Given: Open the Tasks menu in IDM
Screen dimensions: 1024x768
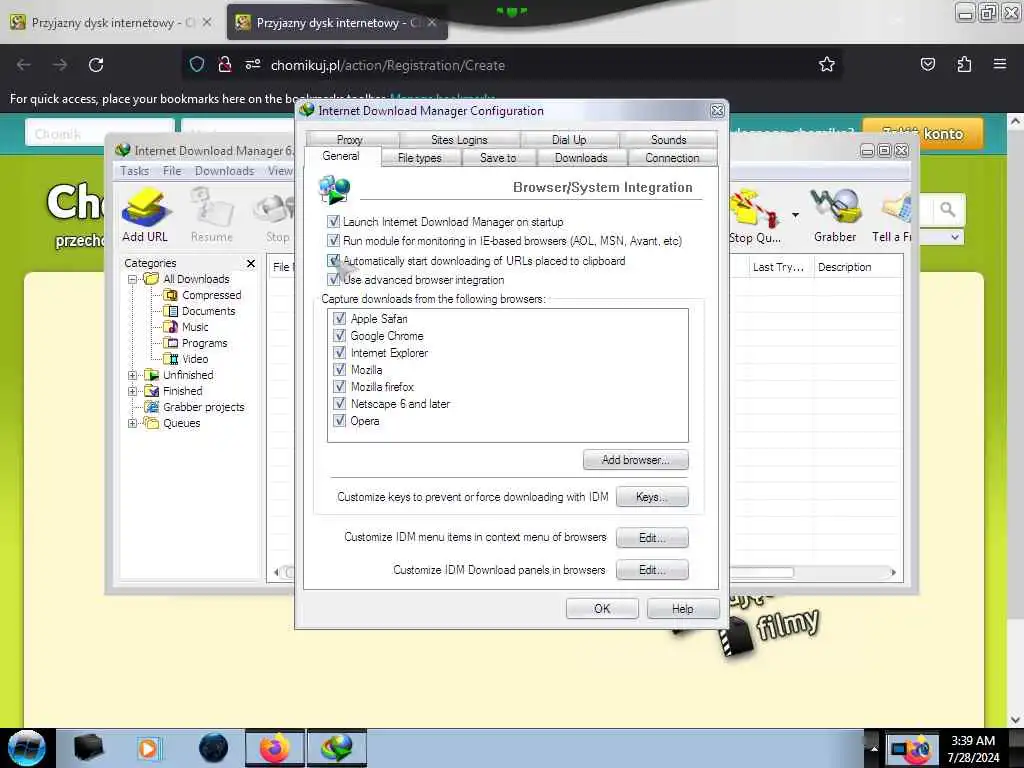Looking at the screenshot, I should [x=135, y=171].
